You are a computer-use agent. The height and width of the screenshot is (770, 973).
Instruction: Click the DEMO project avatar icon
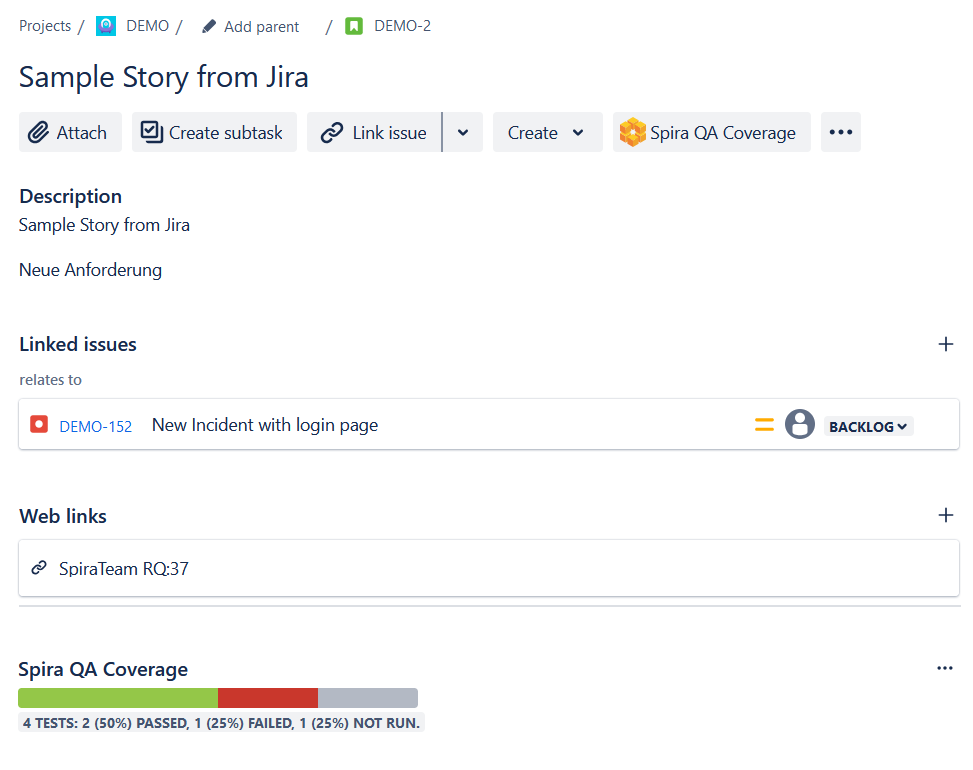coord(106,26)
